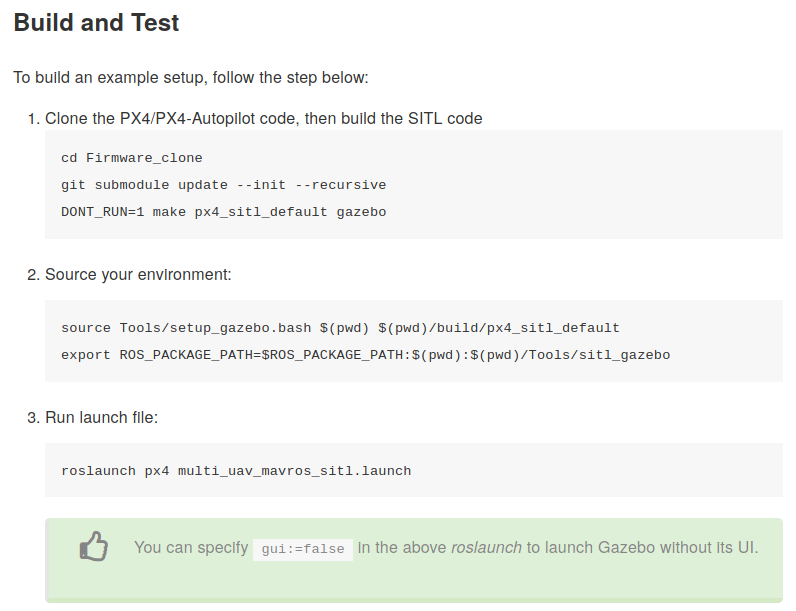Click the "Run launch file:" step text
The height and width of the screenshot is (611, 796).
tap(101, 417)
